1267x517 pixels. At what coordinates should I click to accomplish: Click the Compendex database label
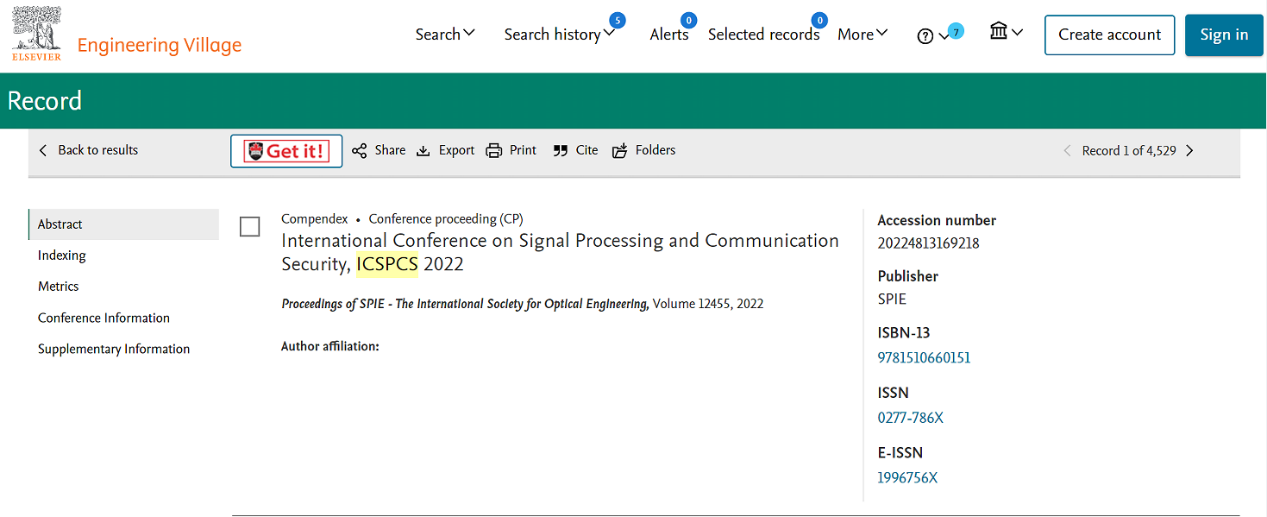click(x=314, y=218)
